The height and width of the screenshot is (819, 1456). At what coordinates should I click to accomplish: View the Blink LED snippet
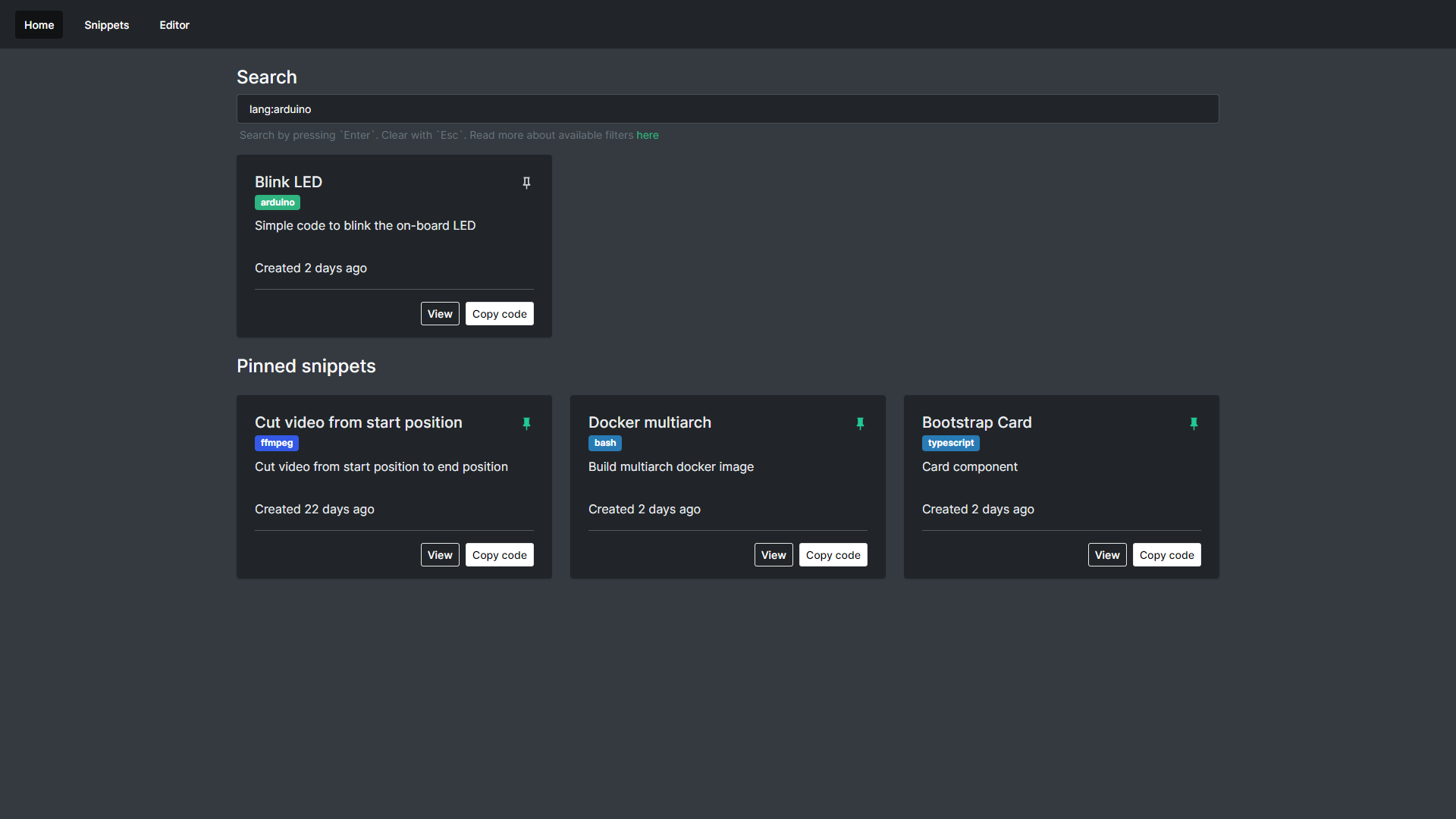click(439, 313)
